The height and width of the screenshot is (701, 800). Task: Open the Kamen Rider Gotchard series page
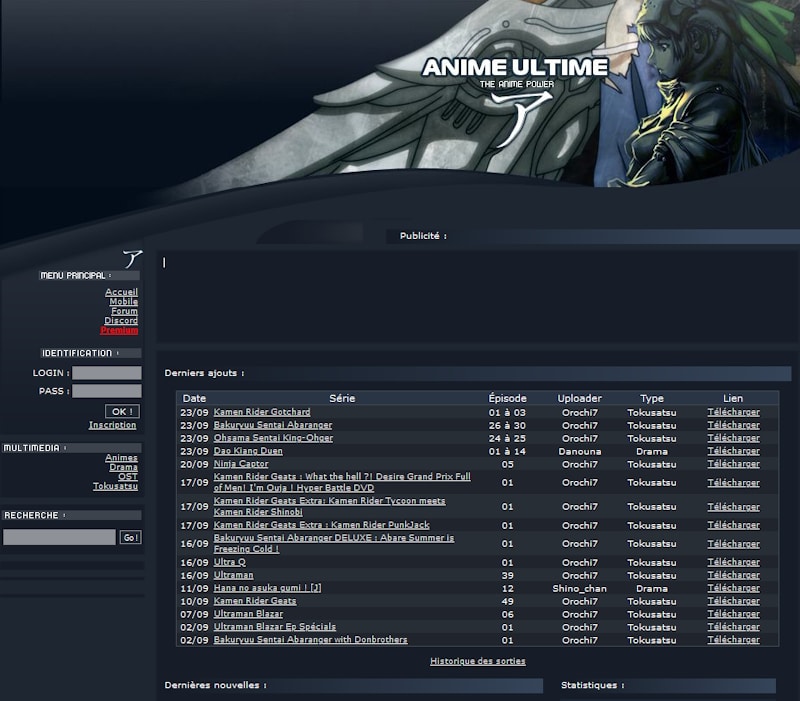pos(262,412)
